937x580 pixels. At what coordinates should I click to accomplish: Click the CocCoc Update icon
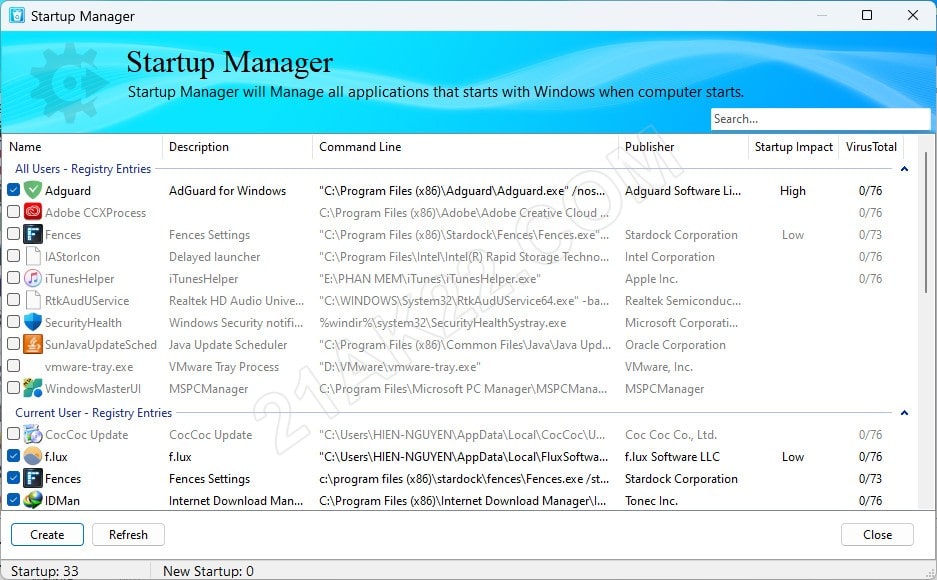[33, 435]
